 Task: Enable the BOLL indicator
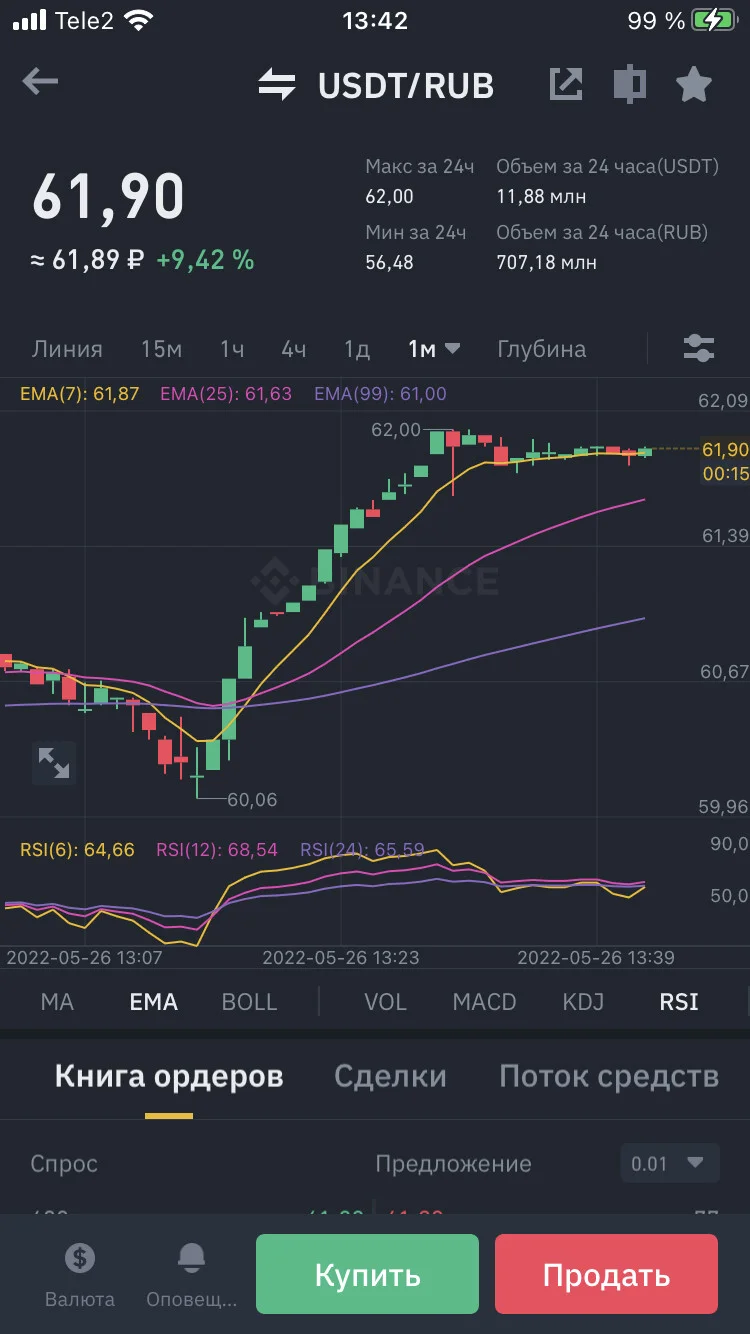[x=249, y=1002]
